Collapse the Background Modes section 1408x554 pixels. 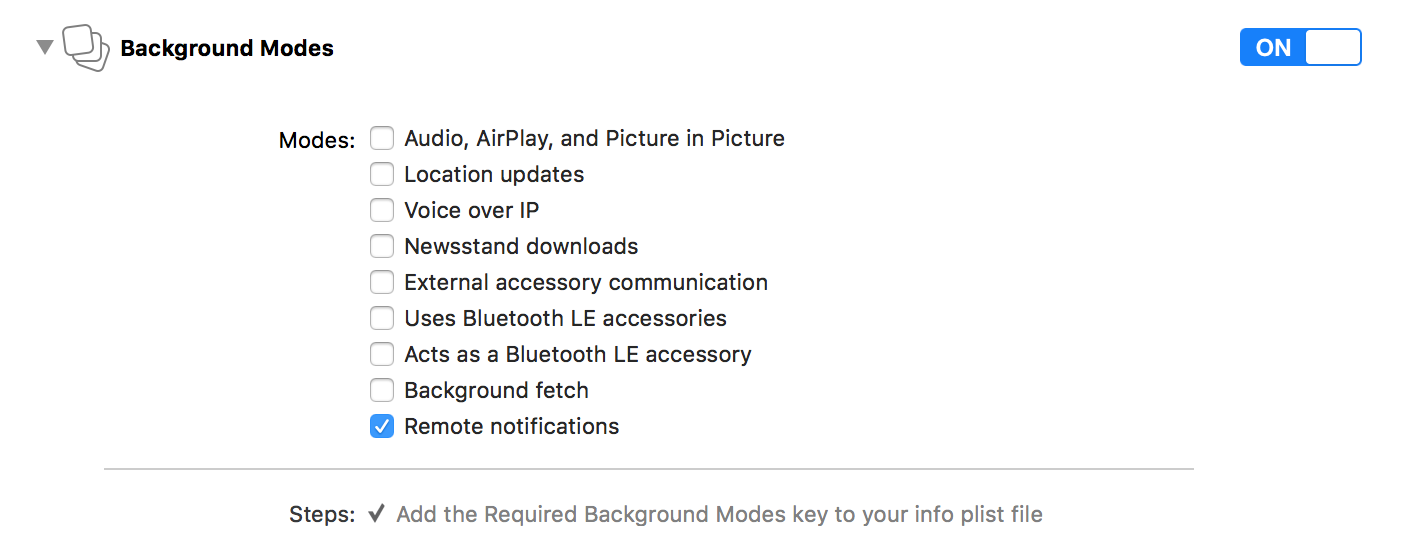(44, 47)
